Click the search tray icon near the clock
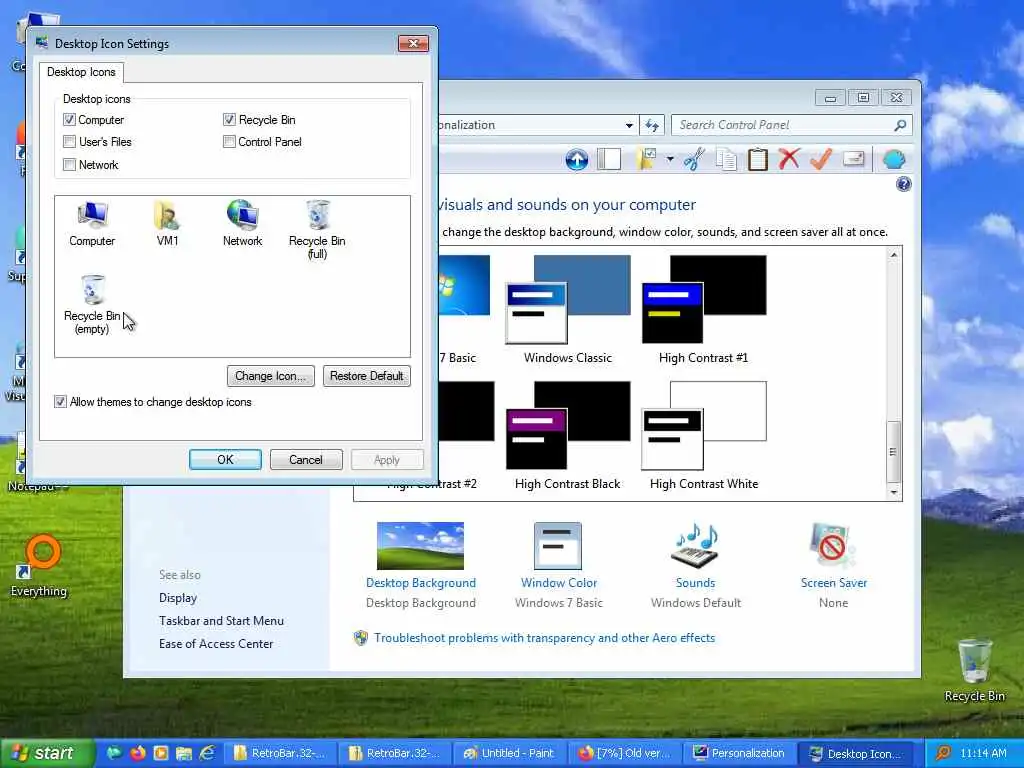The width and height of the screenshot is (1024, 768). pyautogui.click(x=943, y=753)
